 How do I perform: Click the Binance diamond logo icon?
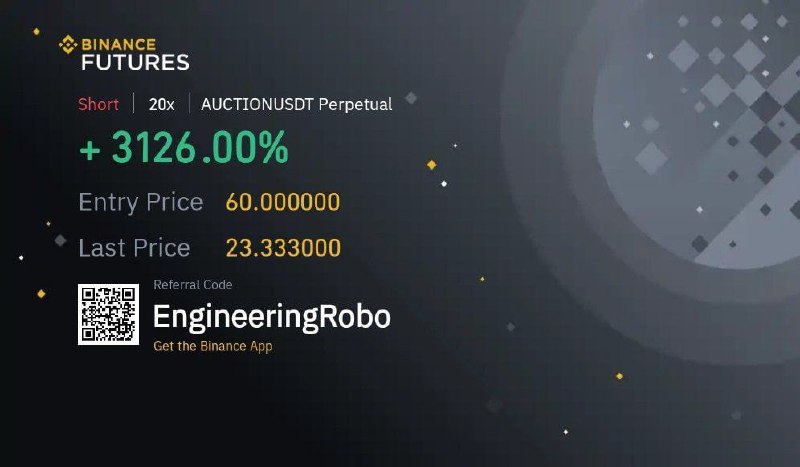pyautogui.click(x=68, y=44)
